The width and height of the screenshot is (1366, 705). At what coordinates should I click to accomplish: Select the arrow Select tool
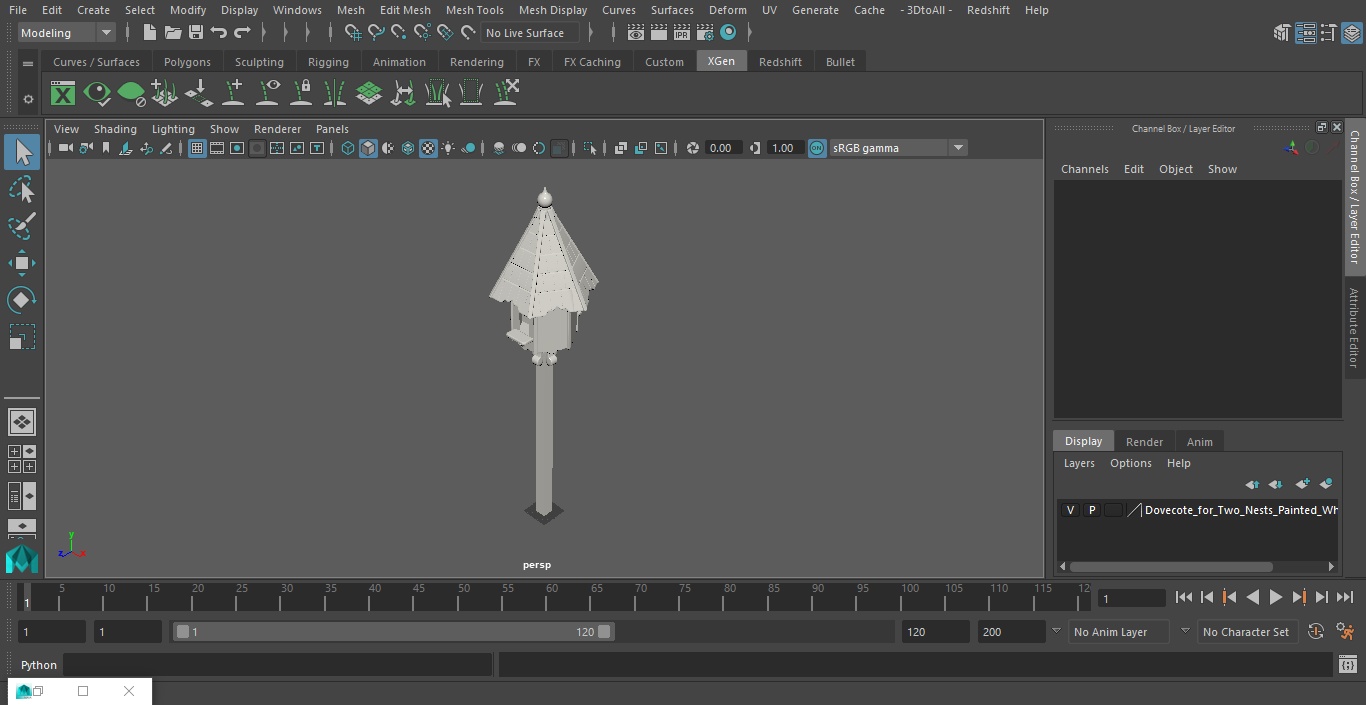point(22,152)
